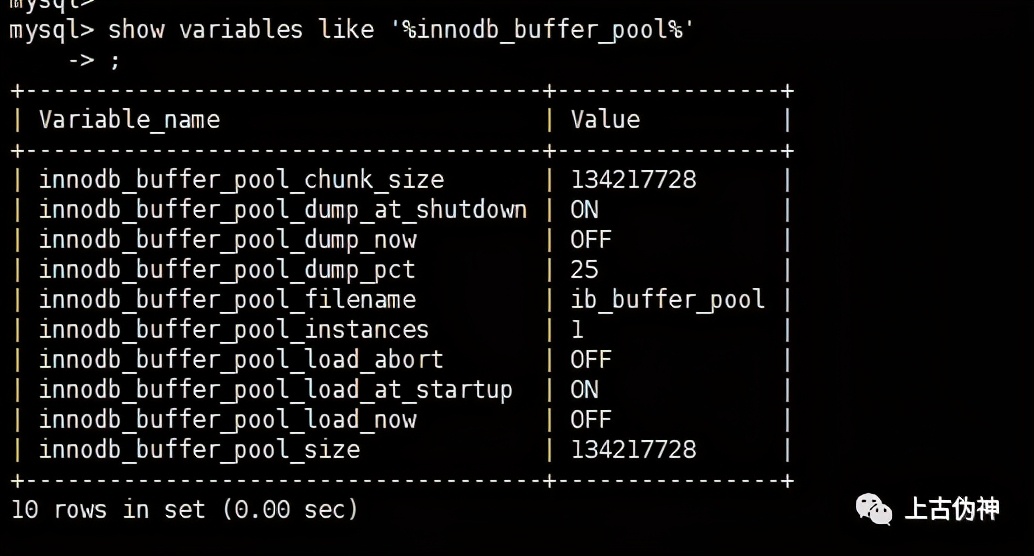Click ib_buffer_pool filename value
Viewport: 1034px width, 556px height.
click(668, 299)
